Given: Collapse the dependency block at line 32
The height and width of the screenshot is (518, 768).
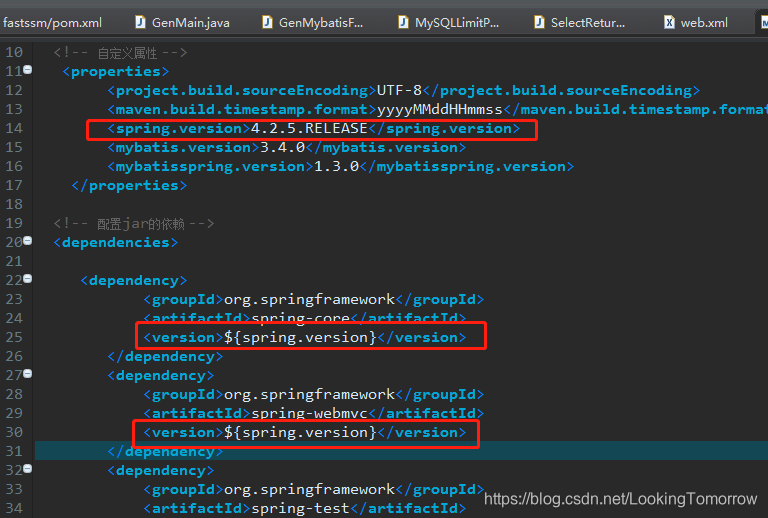Looking at the screenshot, I should (x=28, y=469).
